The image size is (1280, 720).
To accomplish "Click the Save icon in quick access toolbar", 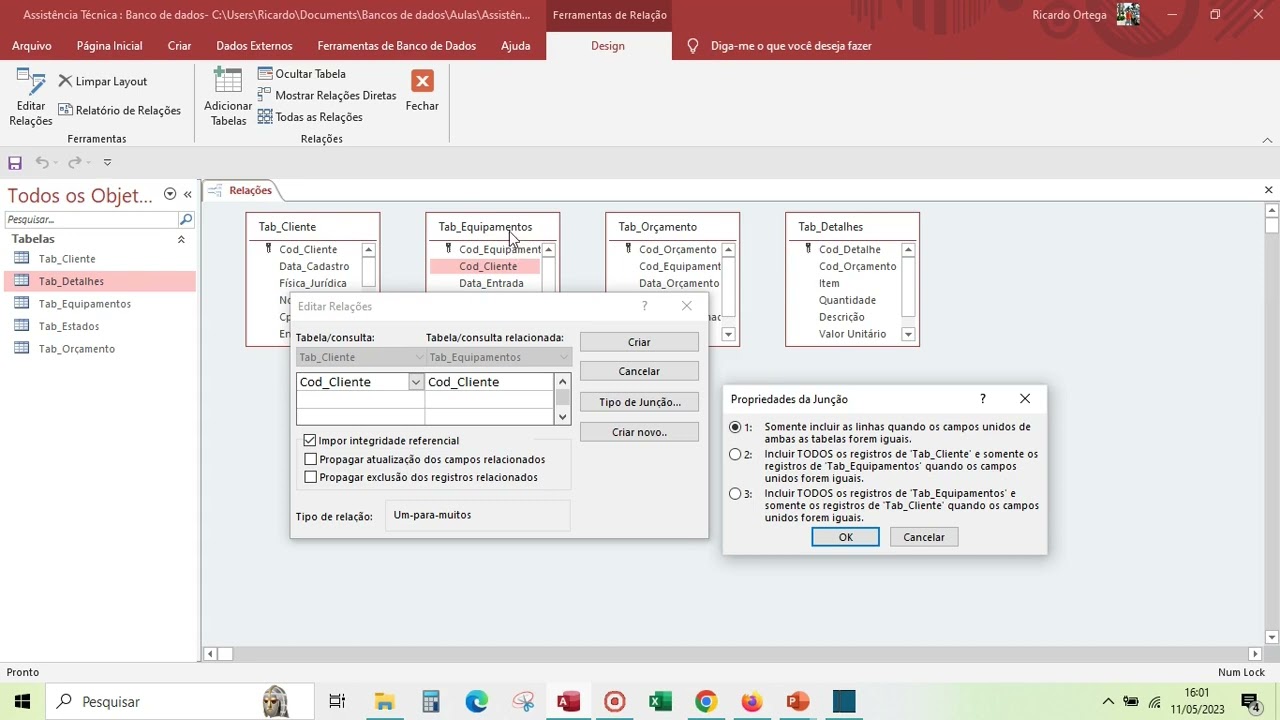I will click(x=15, y=162).
